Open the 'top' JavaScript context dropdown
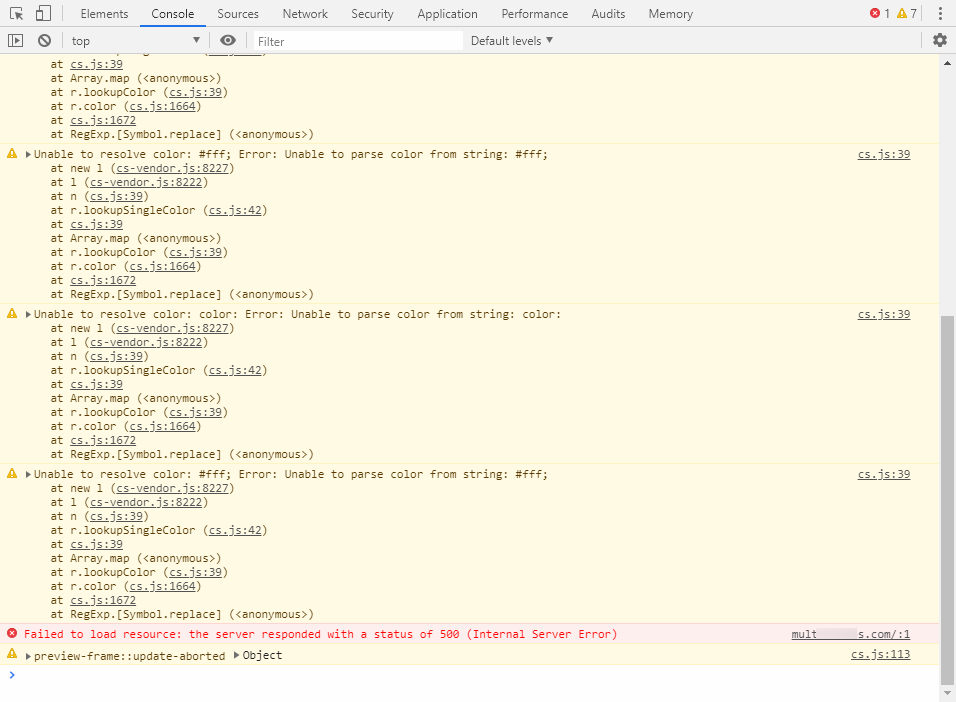Viewport: 956px width, 702px height. (x=135, y=40)
